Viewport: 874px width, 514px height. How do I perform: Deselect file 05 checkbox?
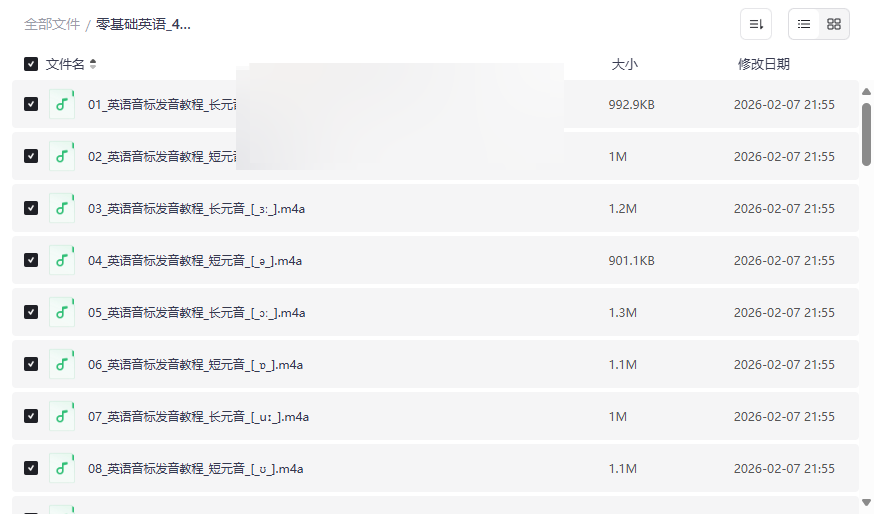31,312
